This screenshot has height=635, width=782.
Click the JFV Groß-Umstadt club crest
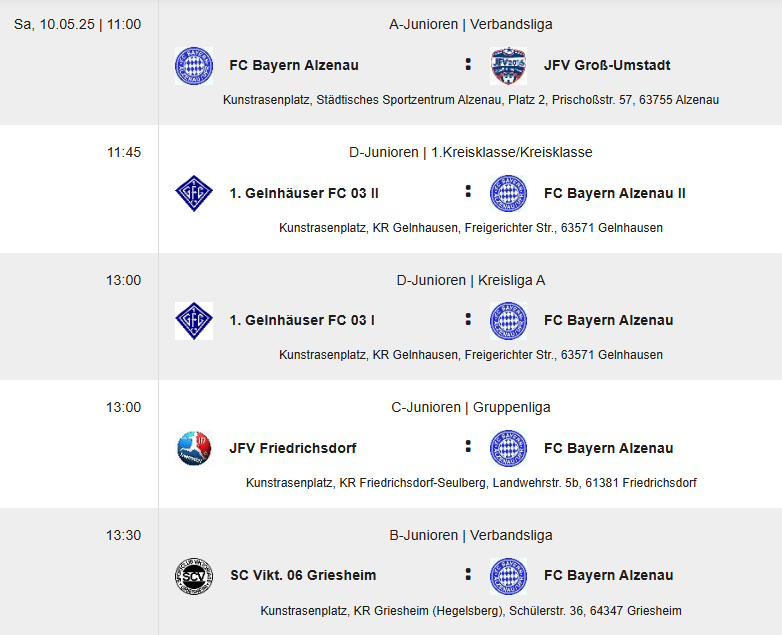pyautogui.click(x=508, y=66)
